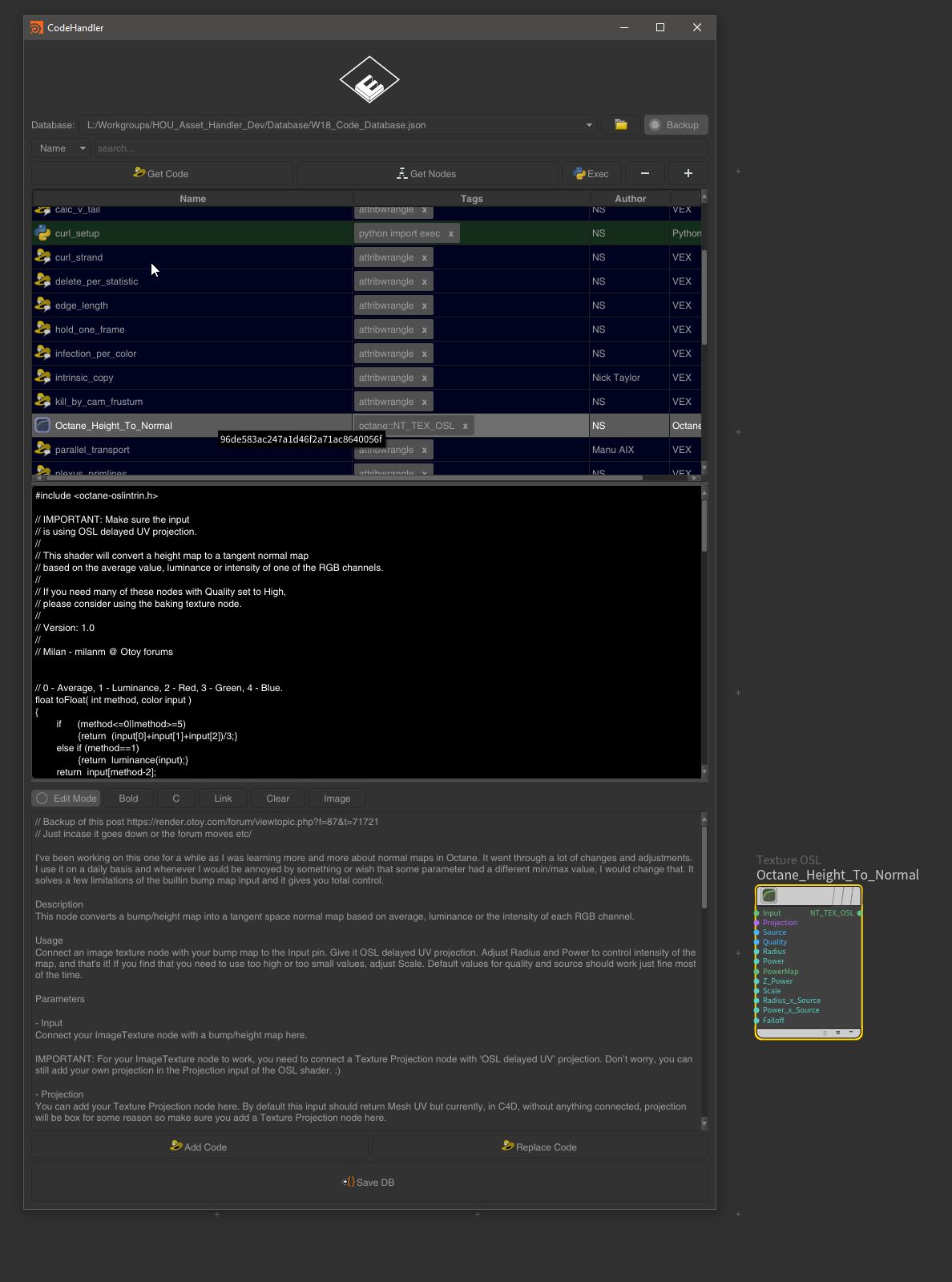Screen dimensions: 952x1282
Task: Toggle the Backup option
Action: (x=676, y=125)
